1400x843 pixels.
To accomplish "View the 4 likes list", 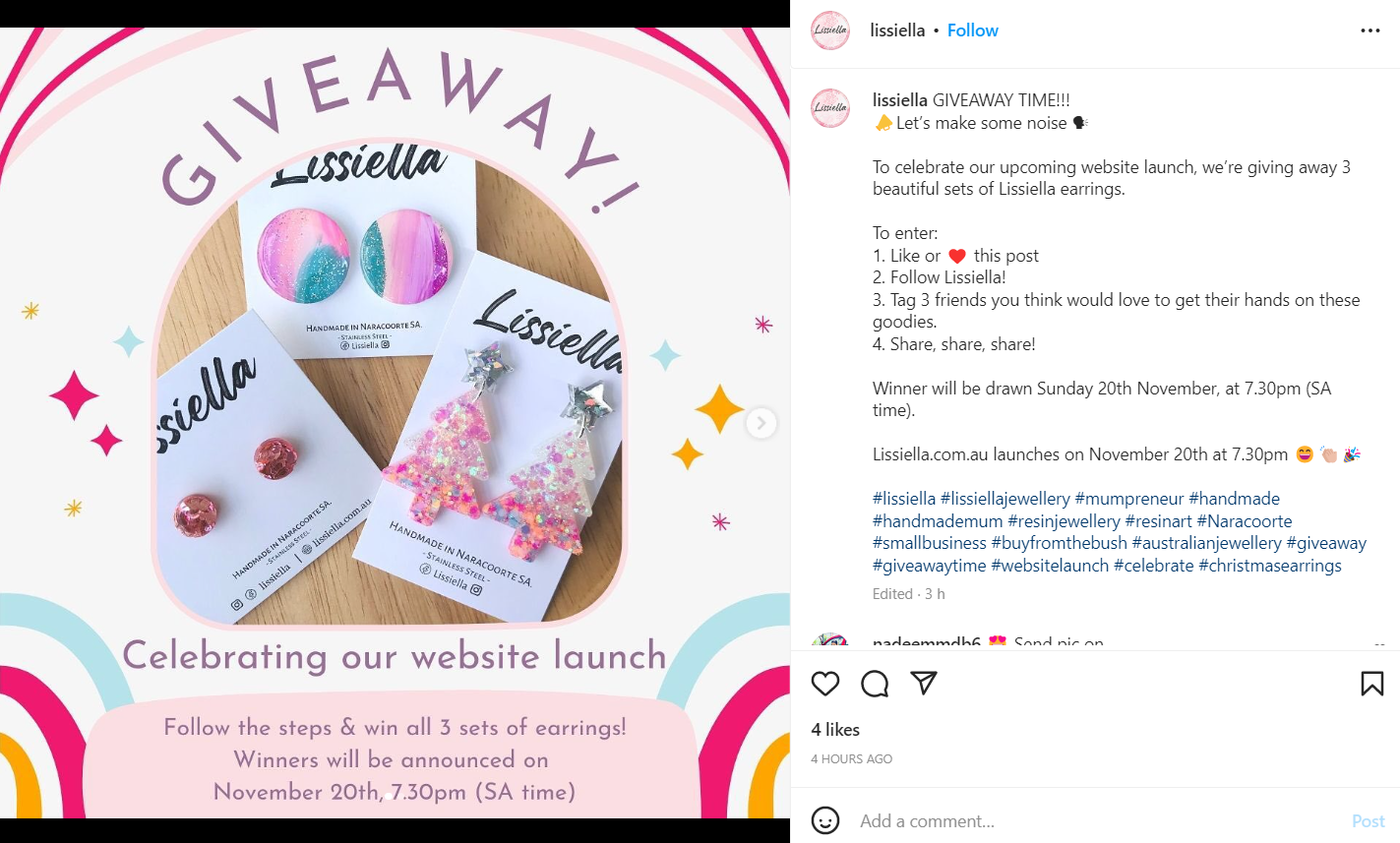I will click(835, 730).
